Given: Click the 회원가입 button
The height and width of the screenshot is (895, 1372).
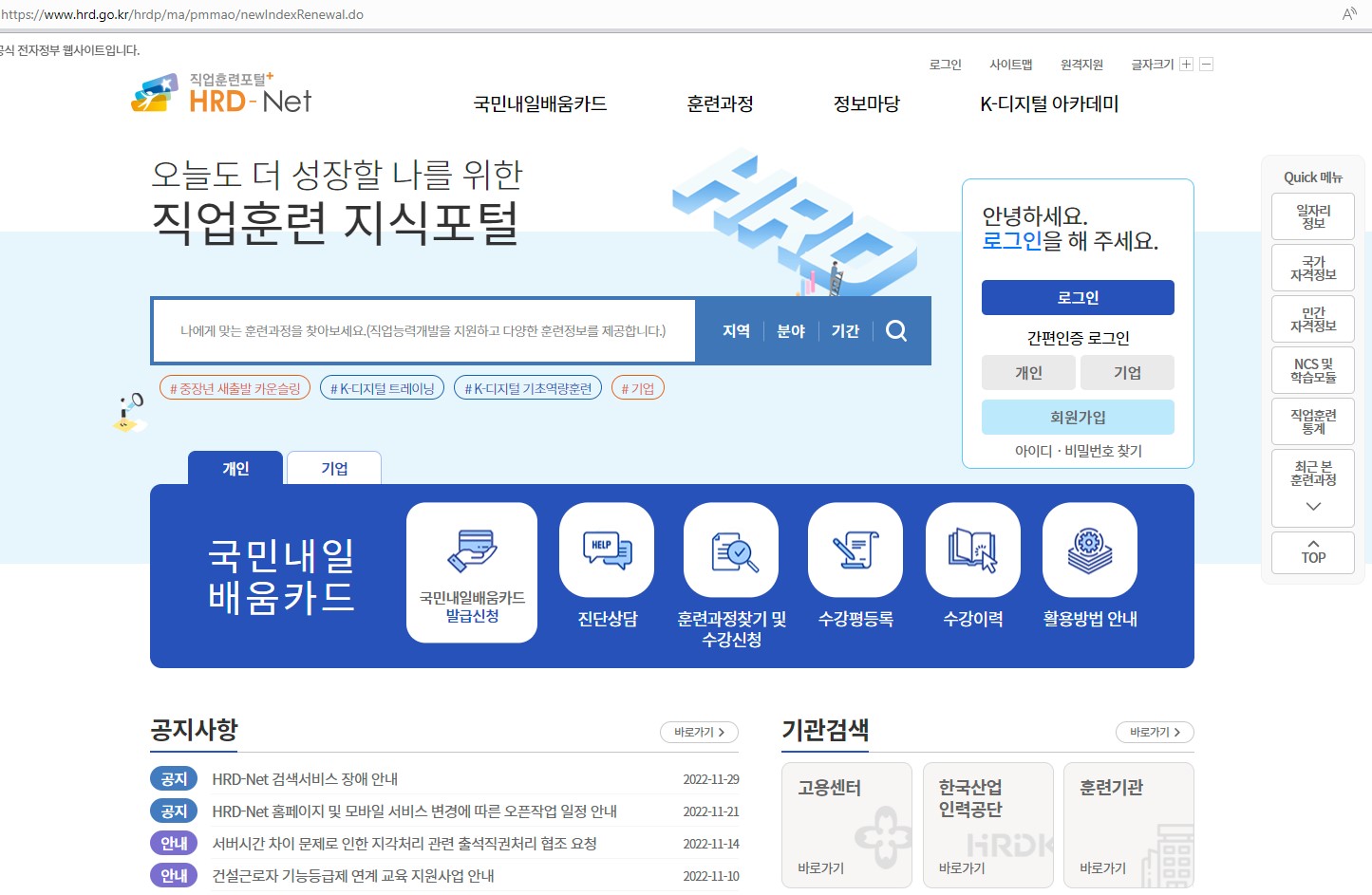Looking at the screenshot, I should pos(1078,417).
